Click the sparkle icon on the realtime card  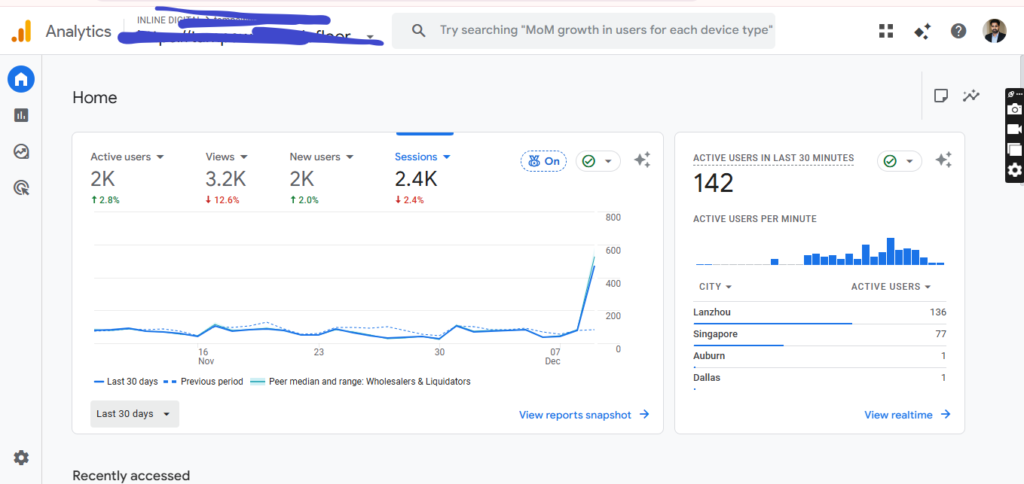(x=943, y=160)
